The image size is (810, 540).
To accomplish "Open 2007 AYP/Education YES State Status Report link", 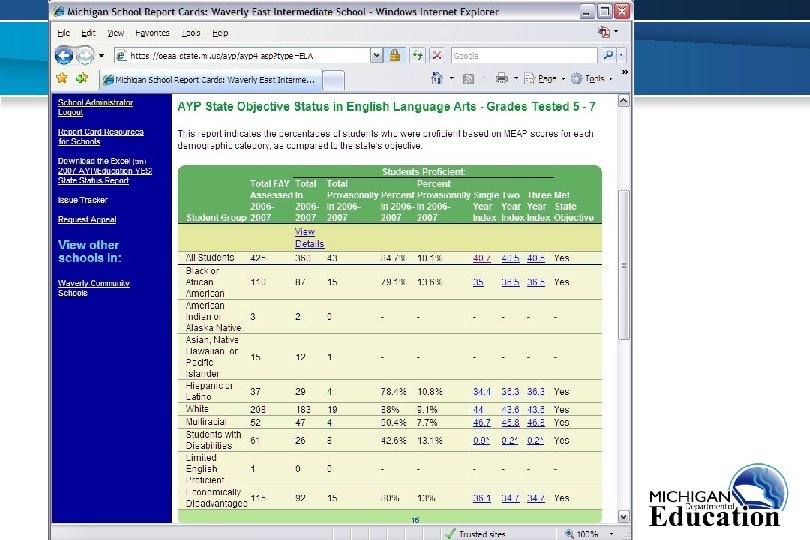I will tap(104, 176).
